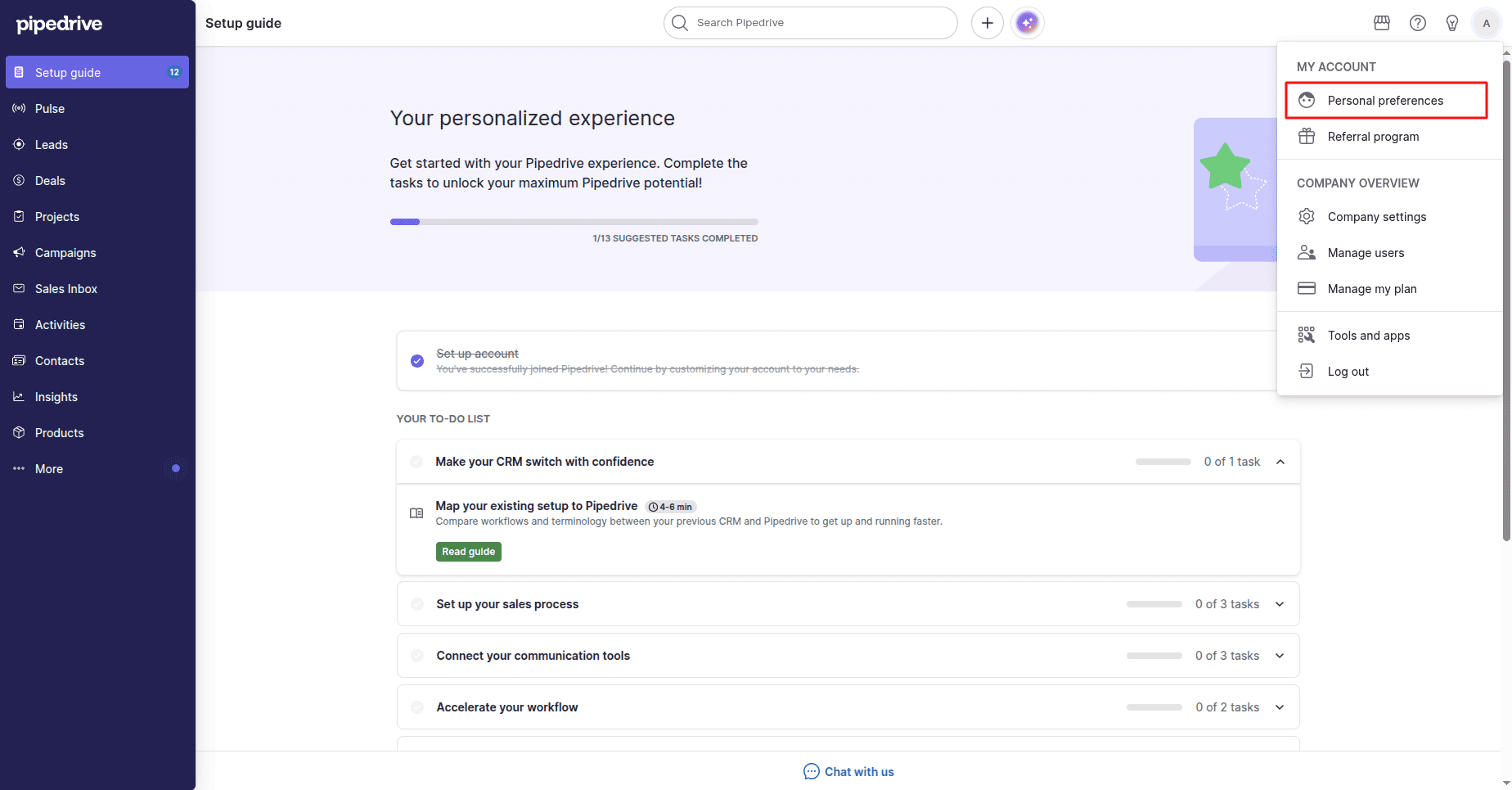Collapse Make your CRM switch section
Viewport: 1512px width, 790px height.
pos(1280,462)
